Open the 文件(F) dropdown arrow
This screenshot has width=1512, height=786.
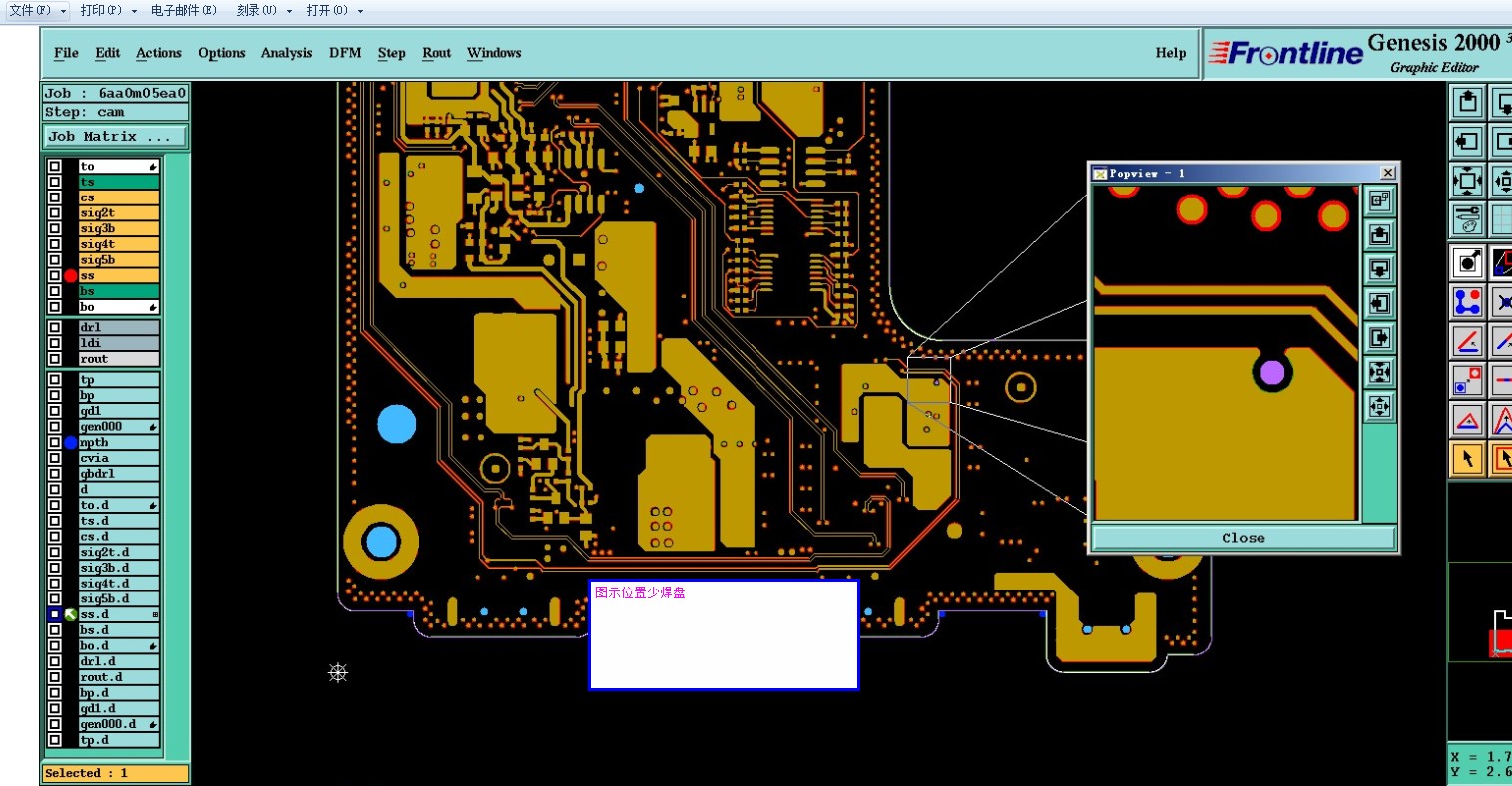click(x=63, y=11)
